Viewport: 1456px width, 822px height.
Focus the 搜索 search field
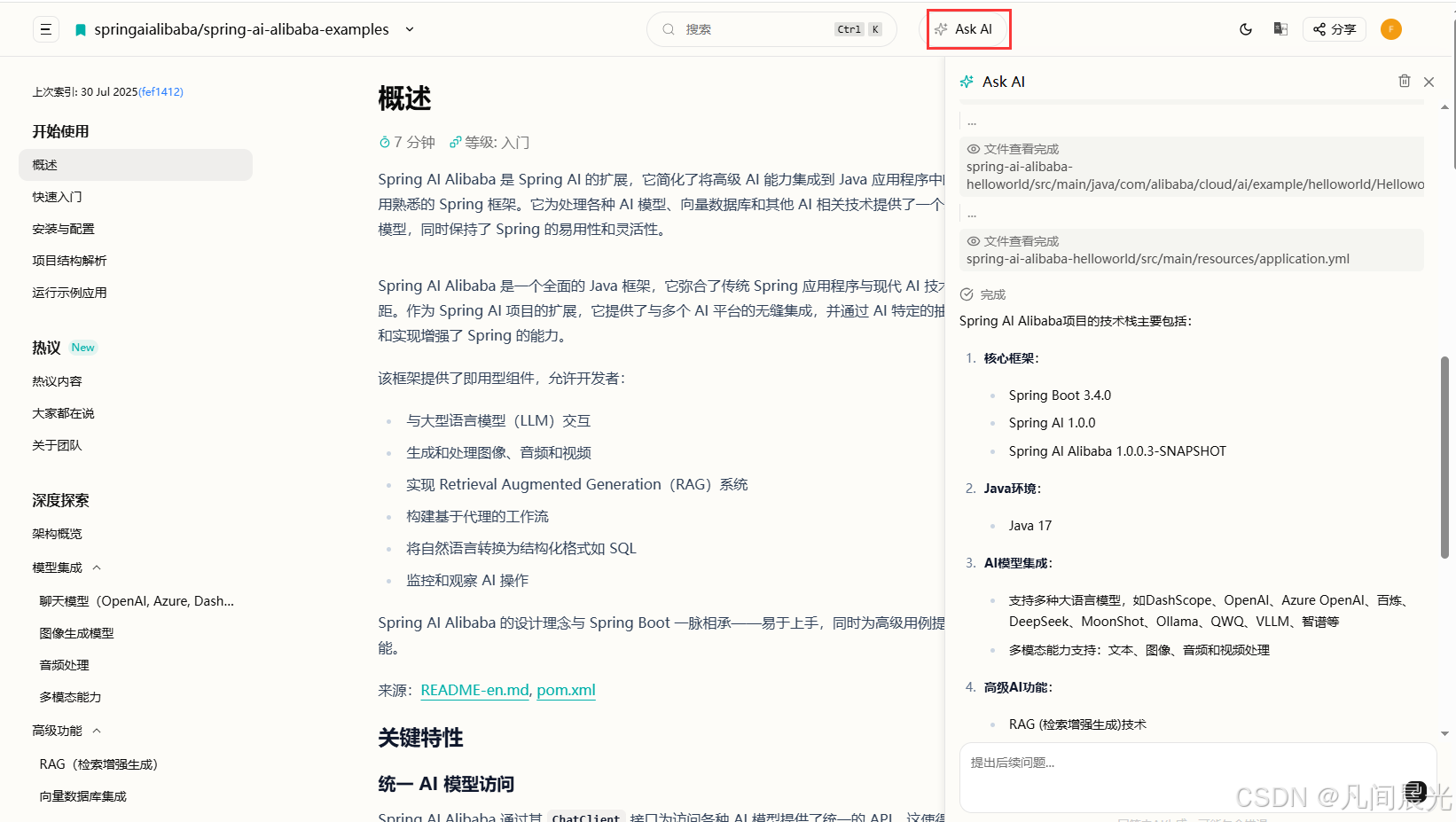771,29
